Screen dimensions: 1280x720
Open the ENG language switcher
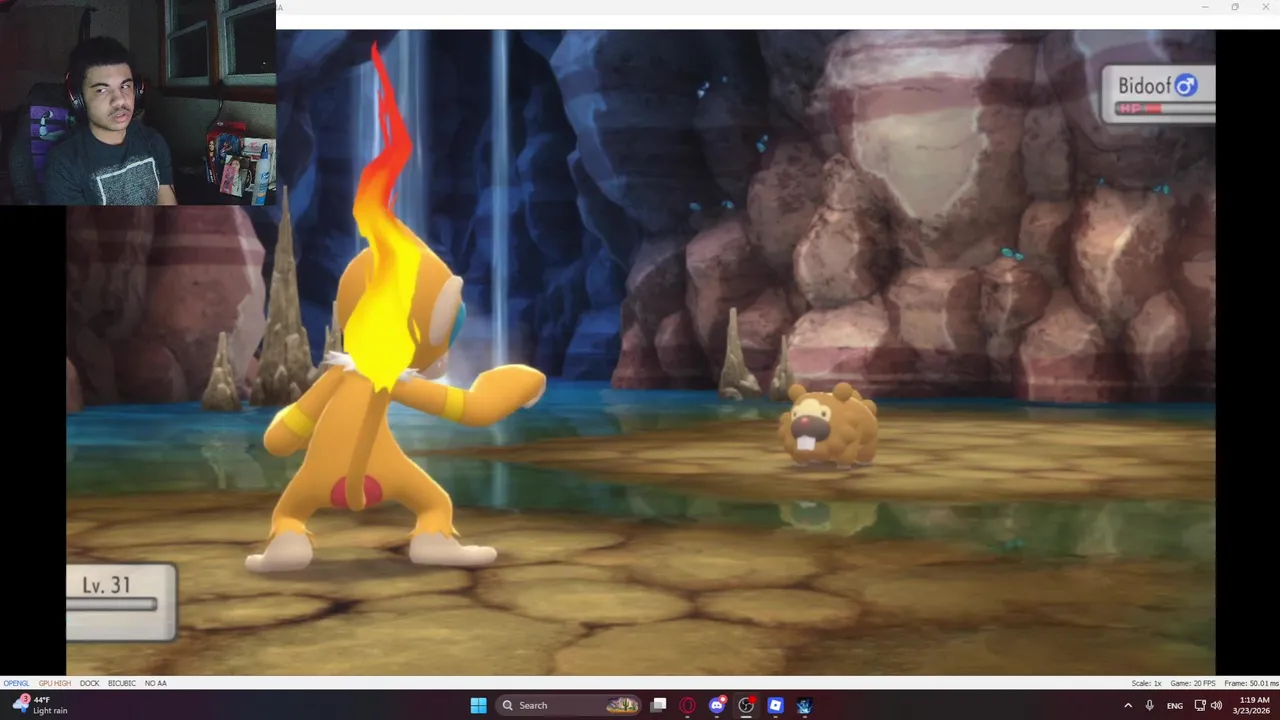coord(1175,705)
